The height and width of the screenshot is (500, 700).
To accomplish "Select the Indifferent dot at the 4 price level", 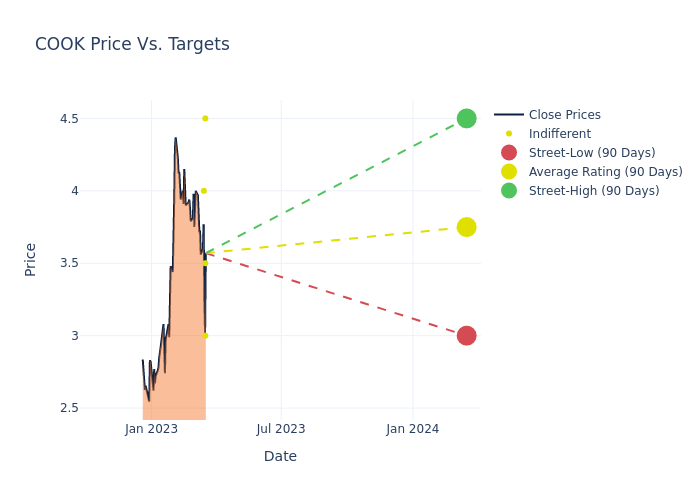I will tap(204, 190).
